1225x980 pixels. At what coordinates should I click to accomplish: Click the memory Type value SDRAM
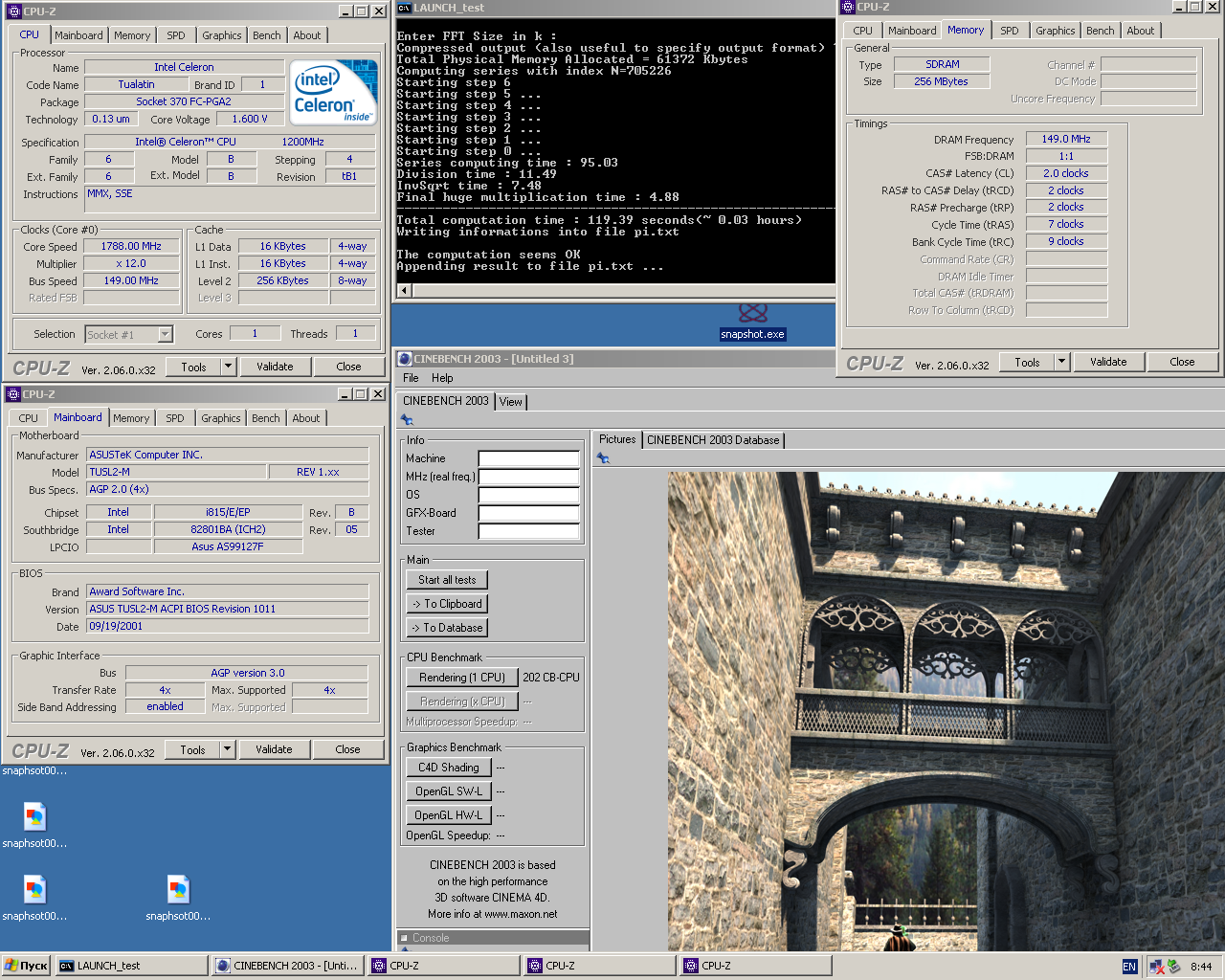(942, 64)
